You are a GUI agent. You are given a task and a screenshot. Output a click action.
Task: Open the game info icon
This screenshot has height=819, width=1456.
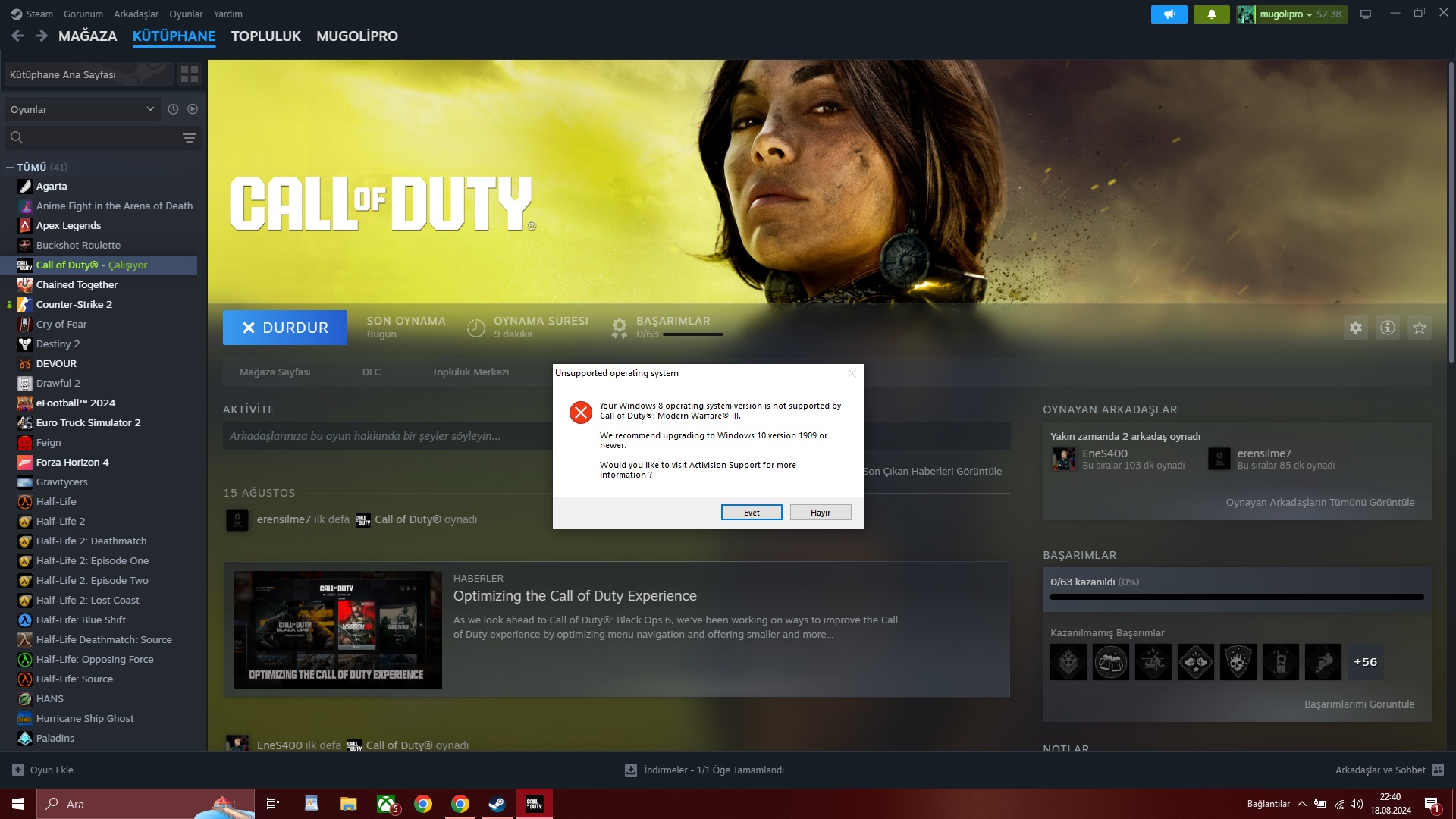pyautogui.click(x=1388, y=328)
